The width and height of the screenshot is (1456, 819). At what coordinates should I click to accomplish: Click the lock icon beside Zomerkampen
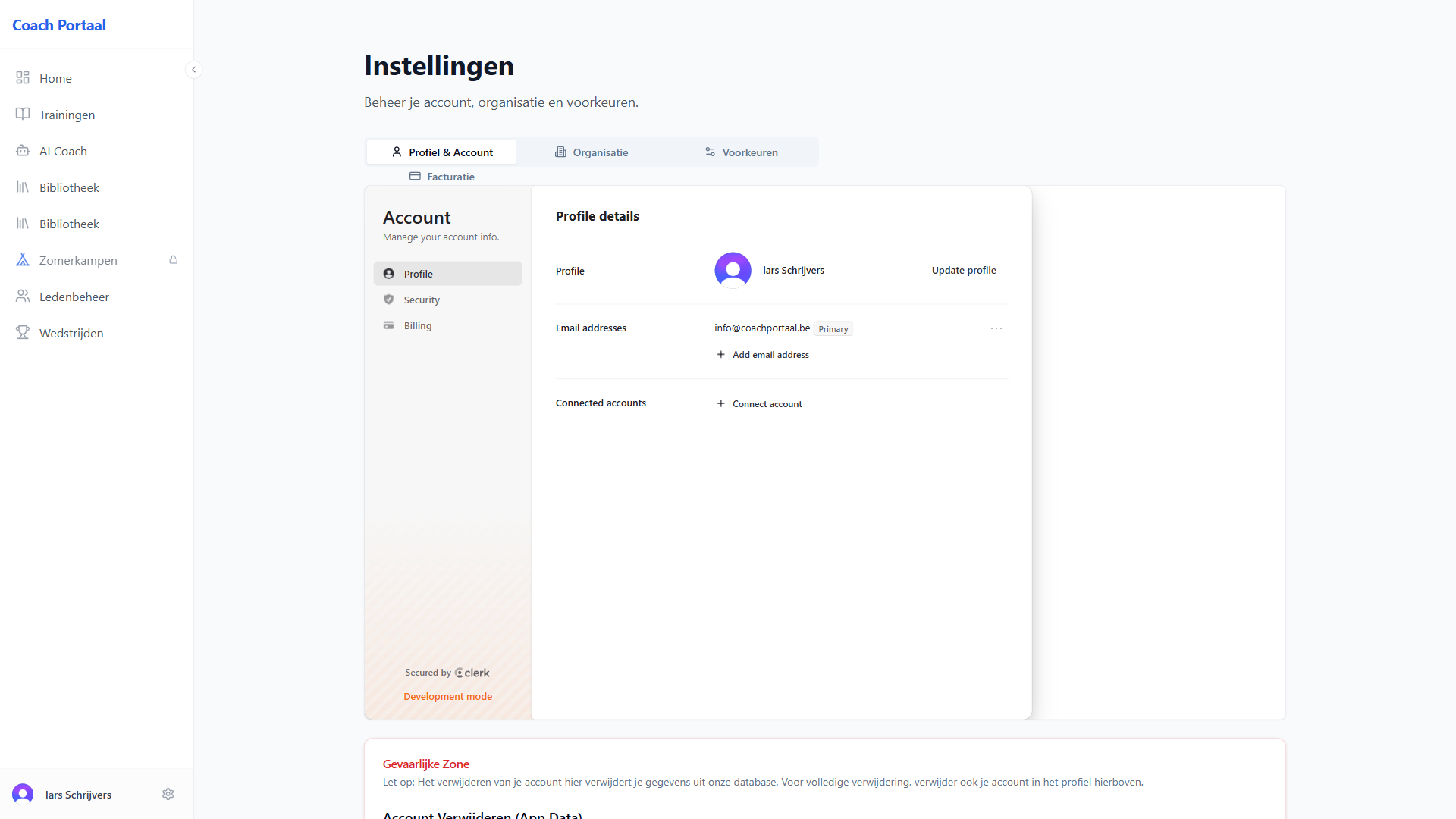pyautogui.click(x=174, y=260)
